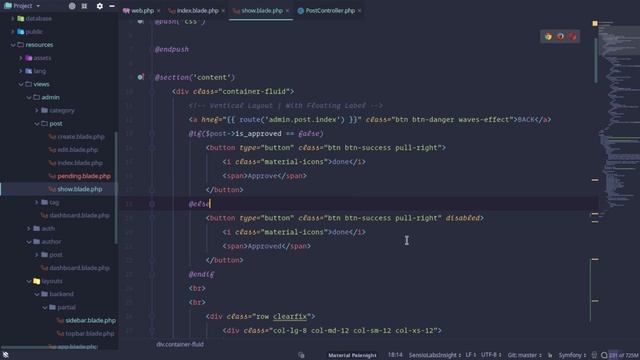Click div.container-fluid breadcrumb
The image size is (640, 360).
pos(180,344)
